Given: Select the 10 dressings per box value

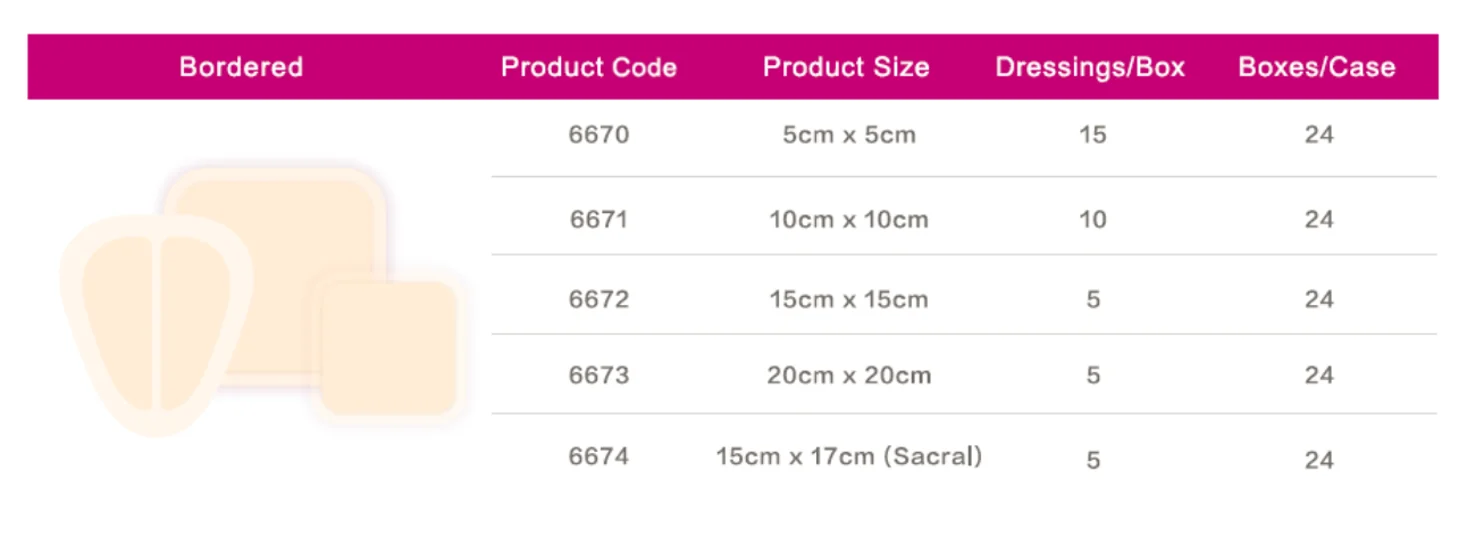Looking at the screenshot, I should pyautogui.click(x=1092, y=219).
